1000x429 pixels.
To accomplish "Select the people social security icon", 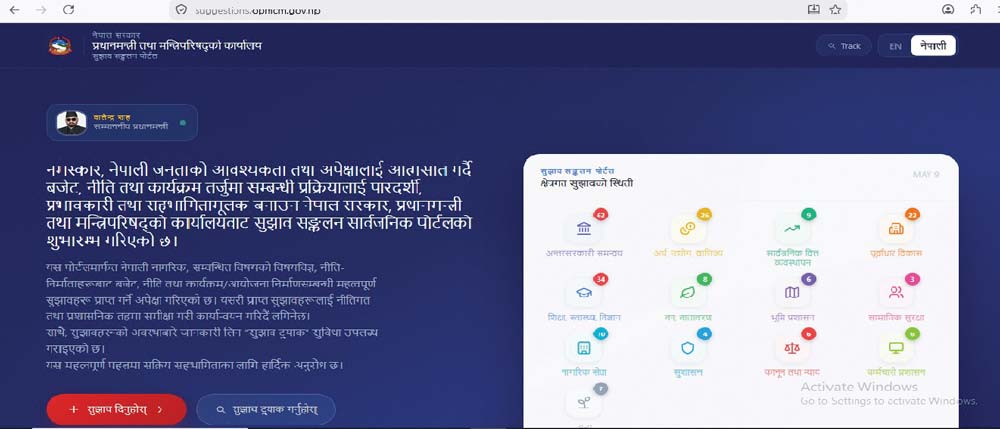I will coord(896,293).
